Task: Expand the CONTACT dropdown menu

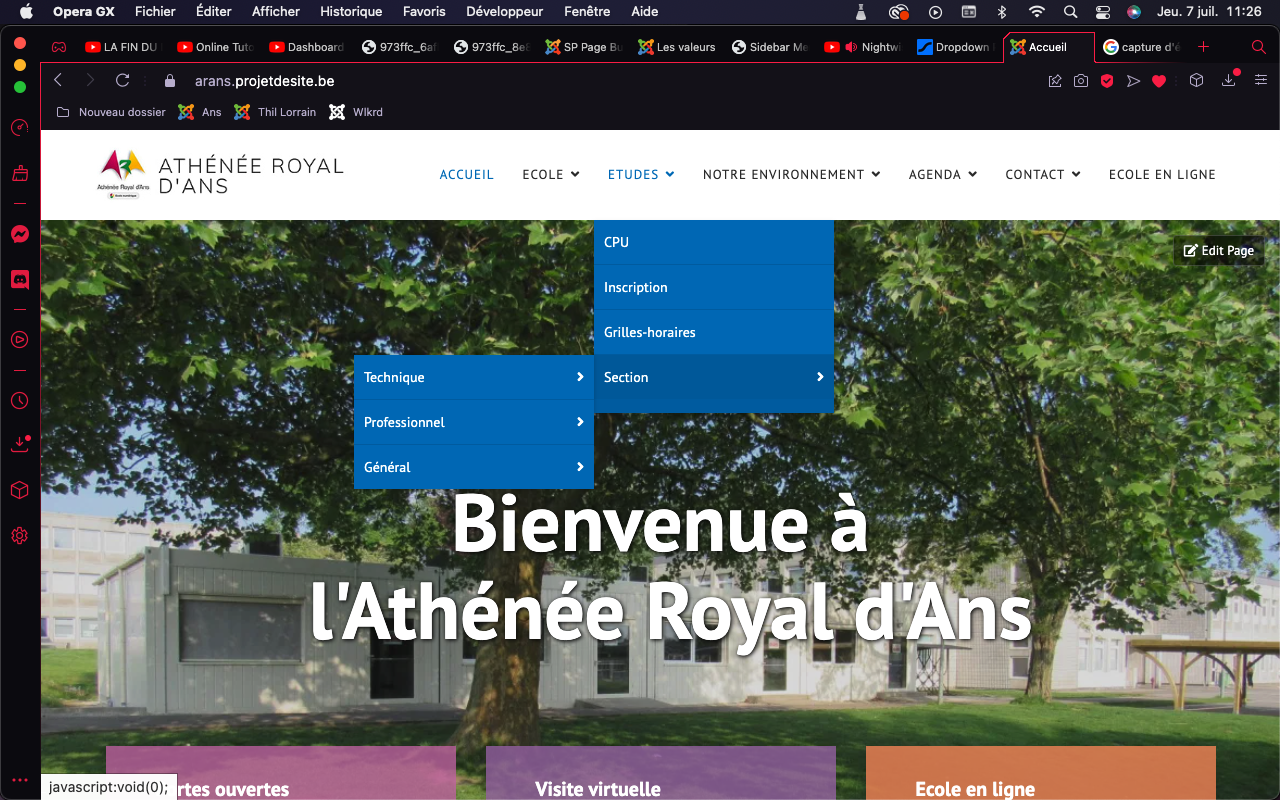Action: [1043, 174]
